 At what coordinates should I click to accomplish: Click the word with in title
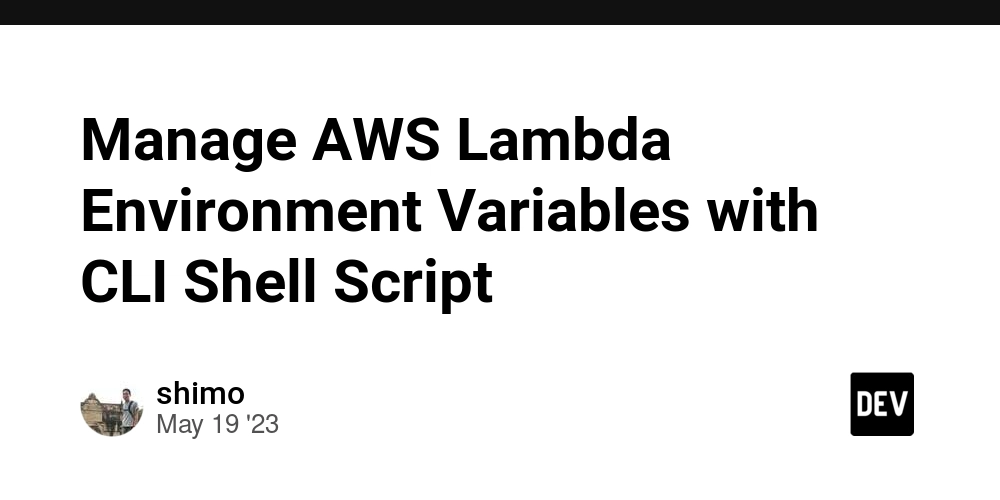(763, 211)
